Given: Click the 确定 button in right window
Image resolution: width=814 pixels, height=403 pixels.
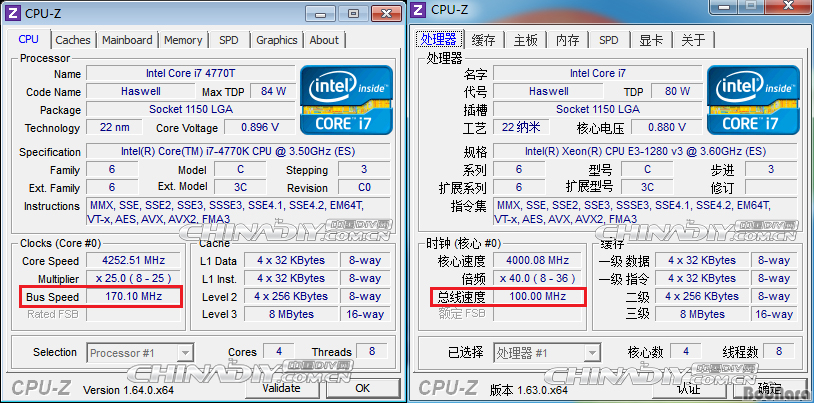Looking at the screenshot, I should pos(770,388).
